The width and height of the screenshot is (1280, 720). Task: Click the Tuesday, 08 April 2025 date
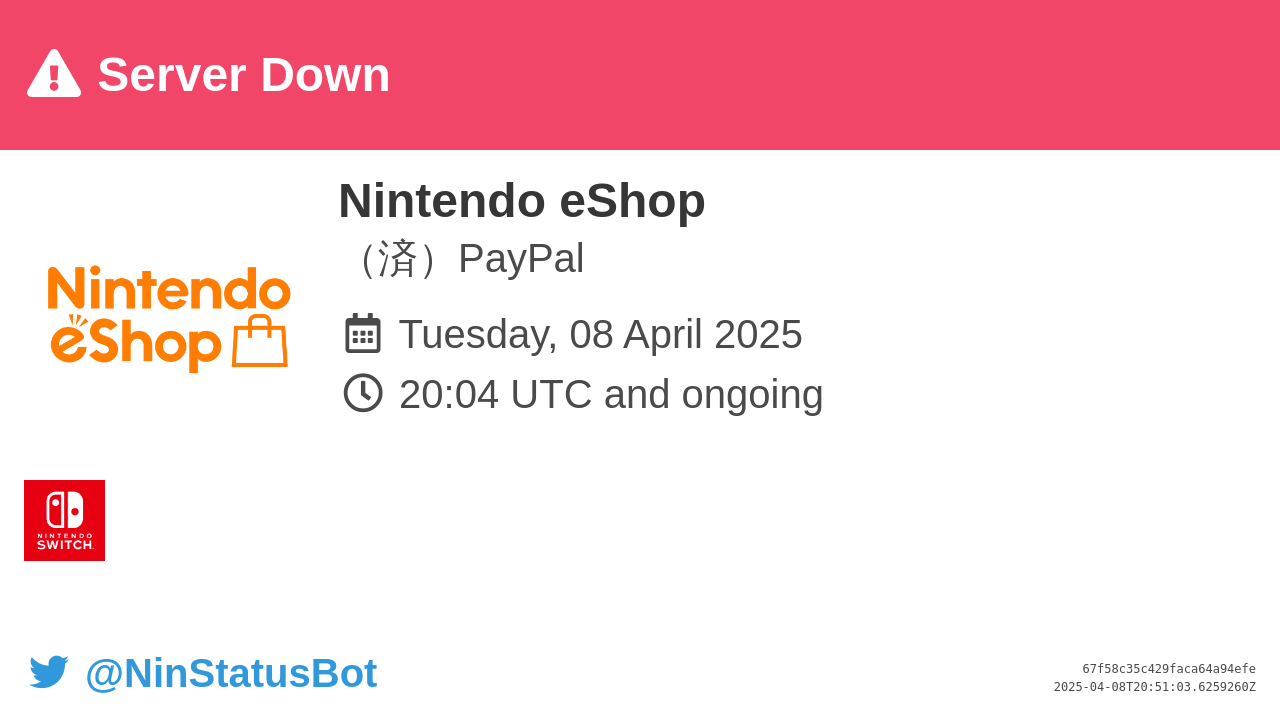point(601,334)
